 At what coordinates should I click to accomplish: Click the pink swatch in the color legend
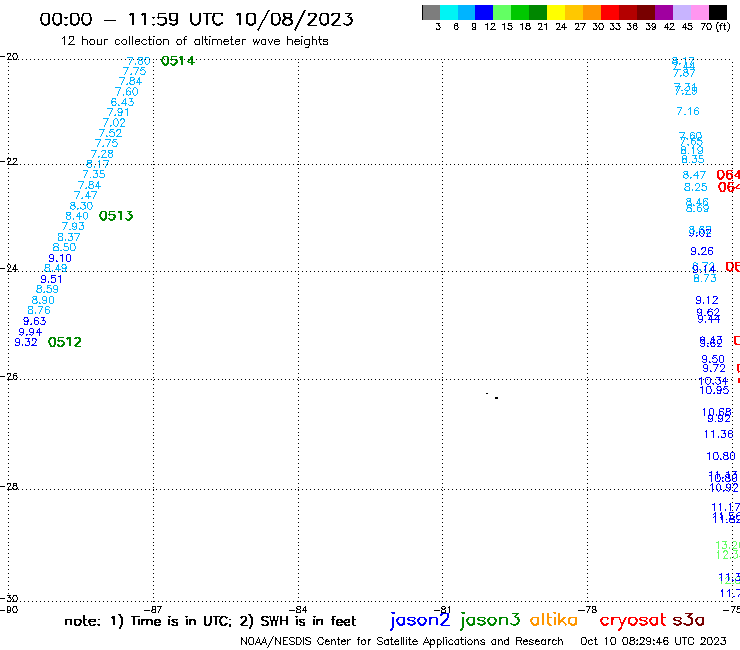point(700,12)
